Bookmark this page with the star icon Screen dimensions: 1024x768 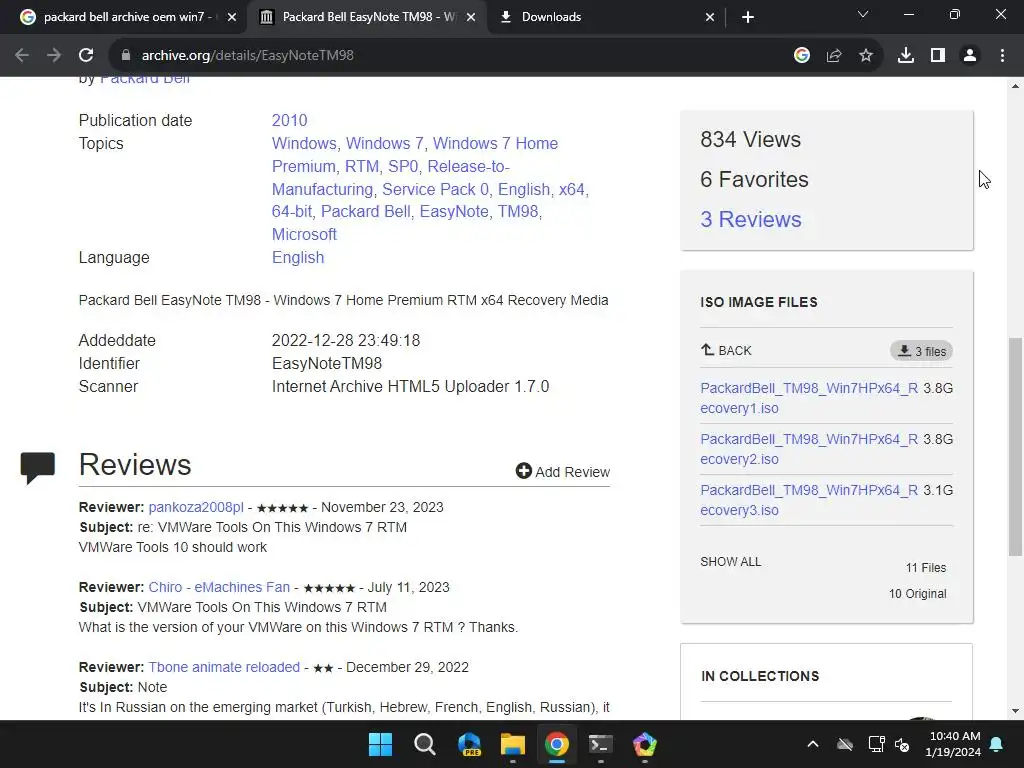tap(866, 56)
